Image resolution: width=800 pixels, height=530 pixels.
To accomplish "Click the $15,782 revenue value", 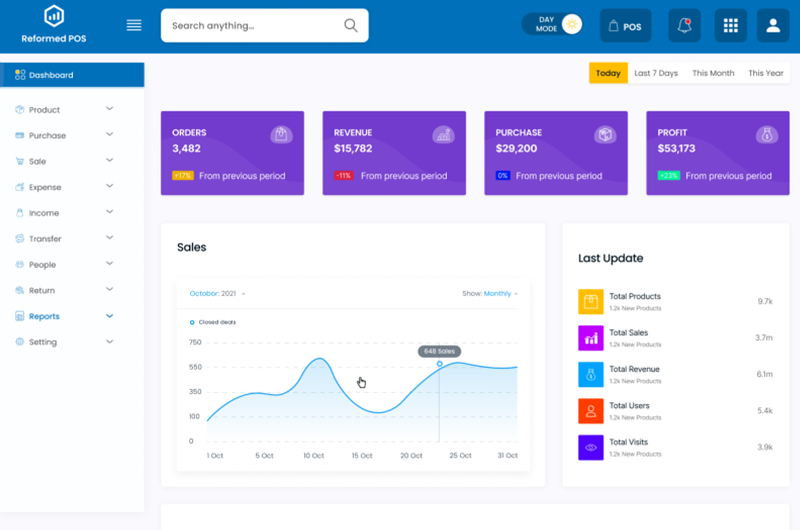I will 353,148.
